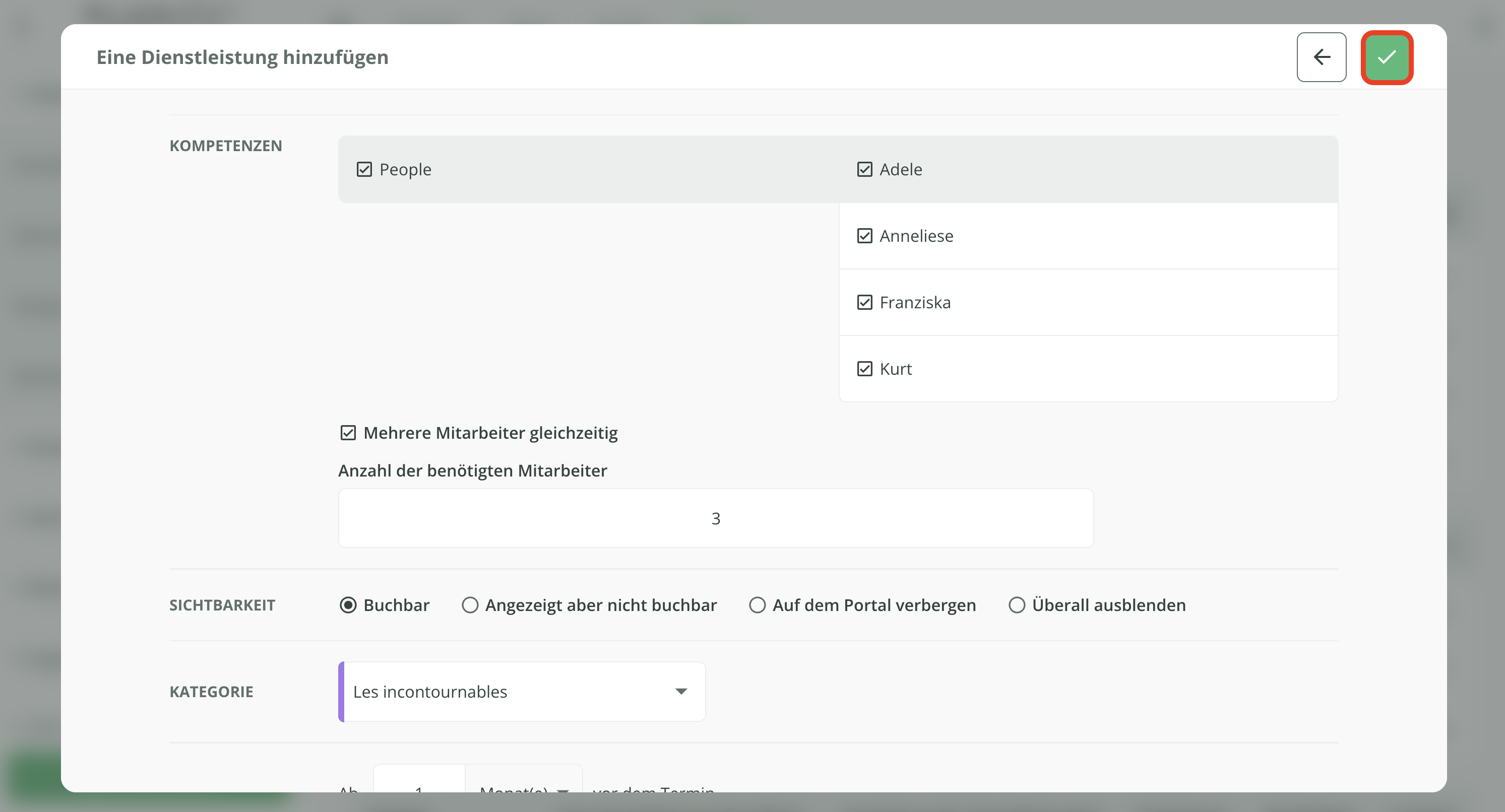Choose Überall ausblenden visibility option
The height and width of the screenshot is (812, 1505).
(1017, 605)
